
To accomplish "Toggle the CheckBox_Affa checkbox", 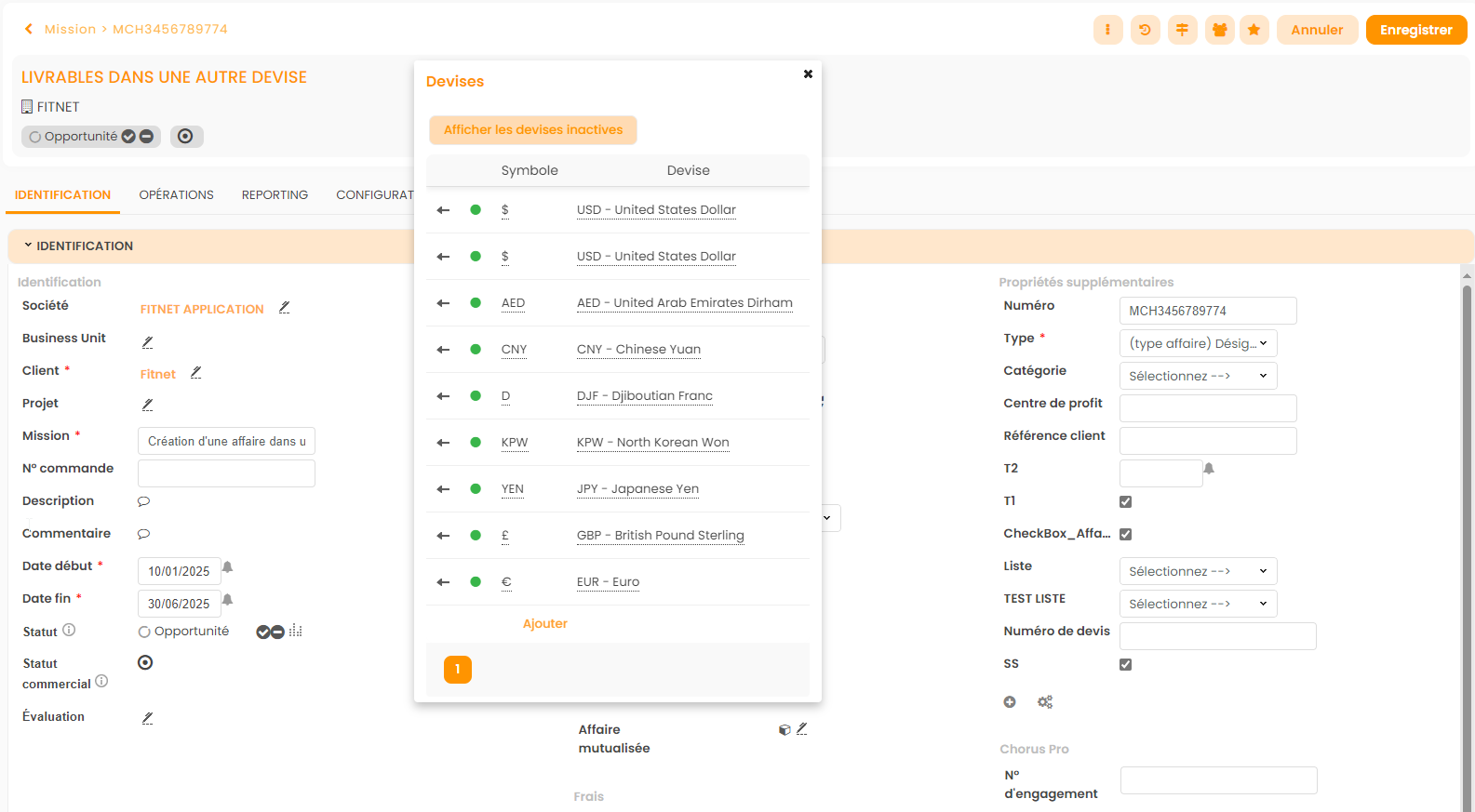I will (x=1125, y=534).
